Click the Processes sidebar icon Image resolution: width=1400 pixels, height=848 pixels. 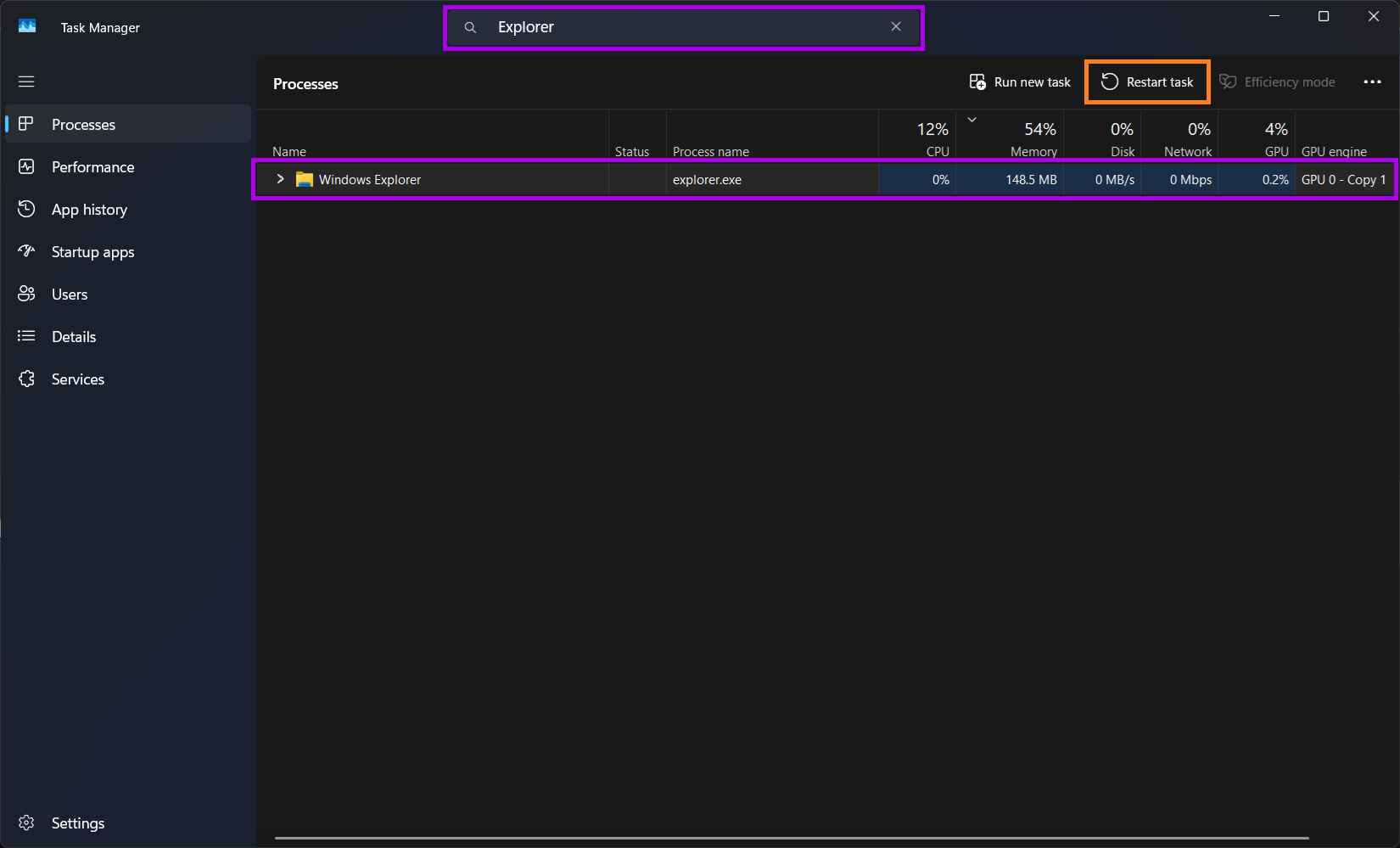26,124
